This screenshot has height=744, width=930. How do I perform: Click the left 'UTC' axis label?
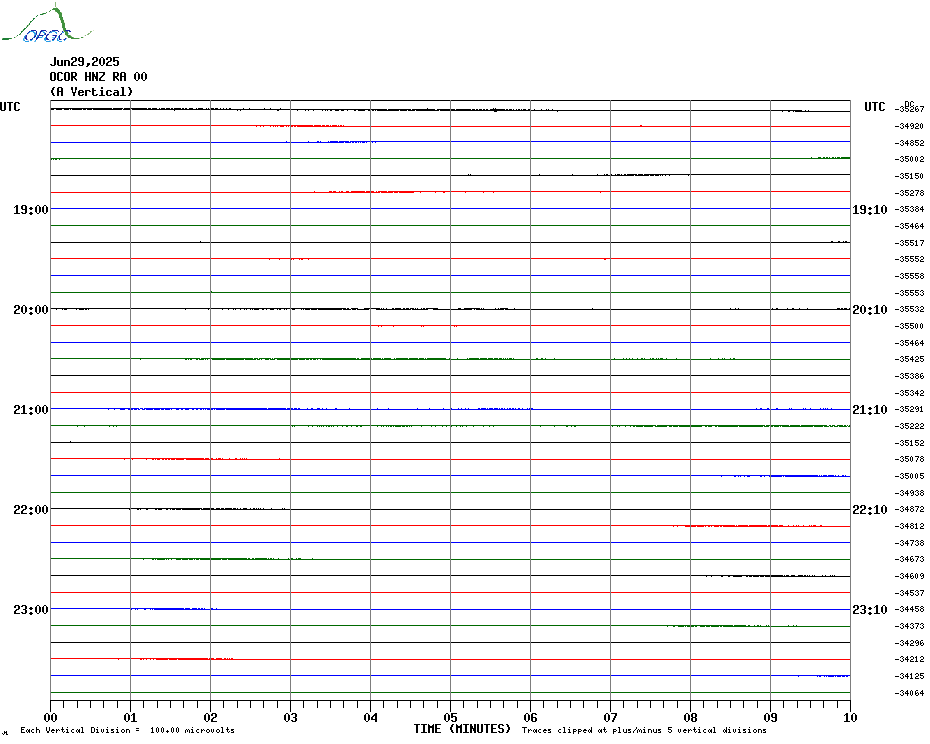10,107
